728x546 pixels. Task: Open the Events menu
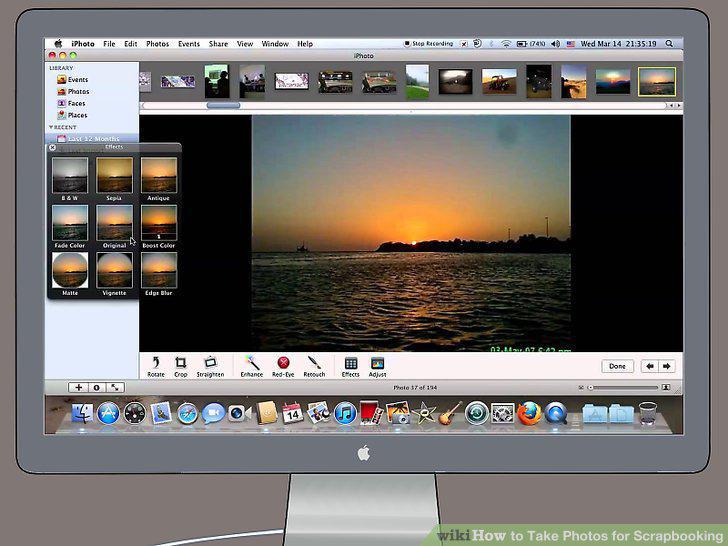tap(188, 44)
